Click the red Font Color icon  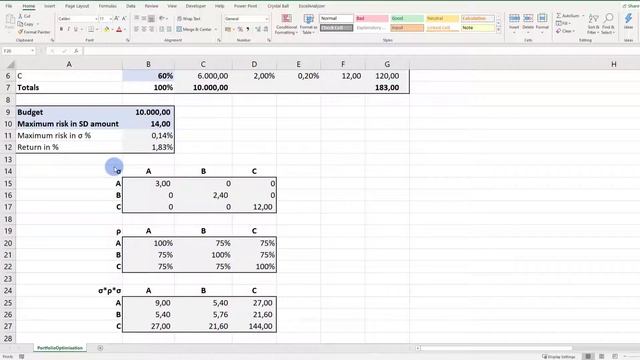(119, 29)
